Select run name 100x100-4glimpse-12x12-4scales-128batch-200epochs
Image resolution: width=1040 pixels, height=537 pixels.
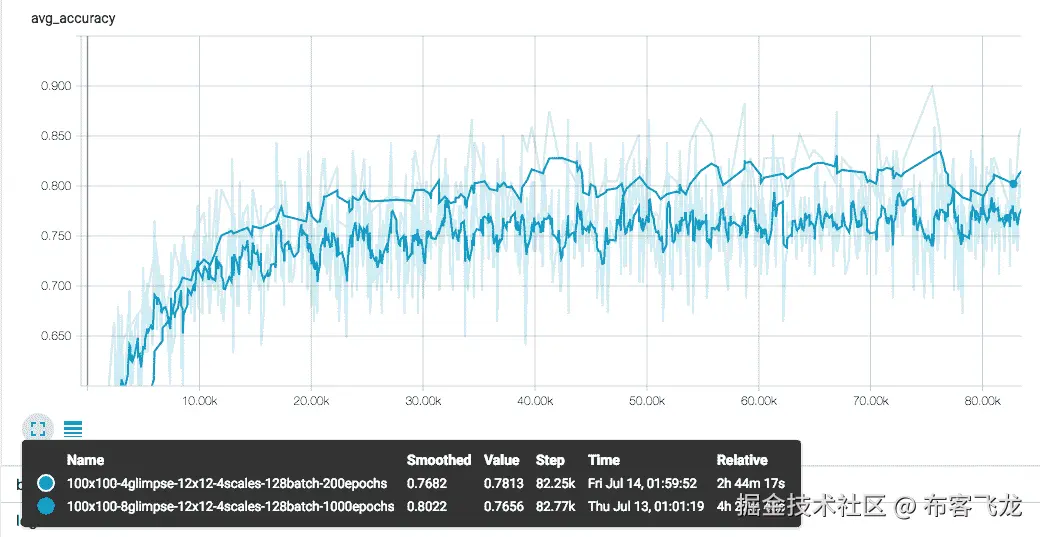coord(227,483)
